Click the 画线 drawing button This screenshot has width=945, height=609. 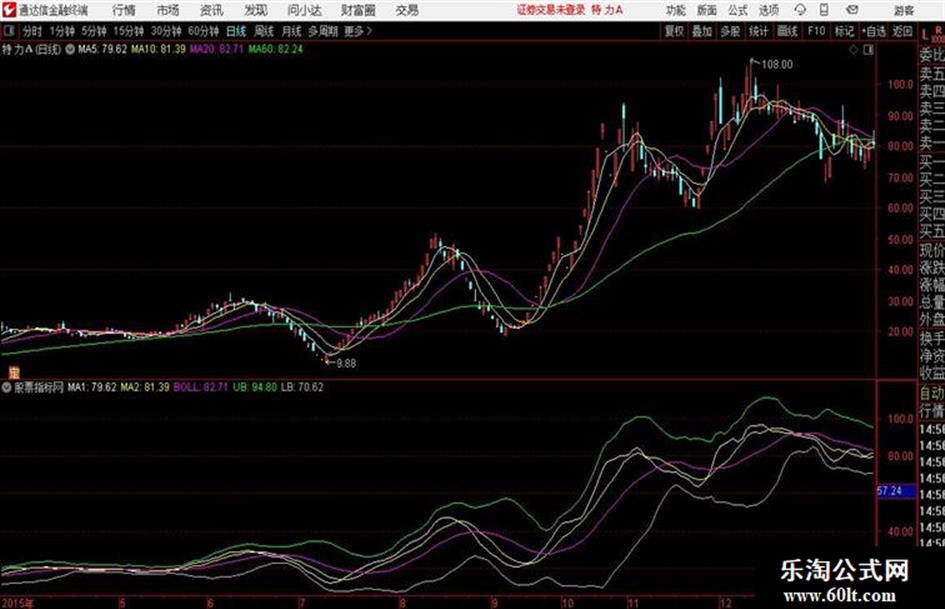(x=787, y=31)
